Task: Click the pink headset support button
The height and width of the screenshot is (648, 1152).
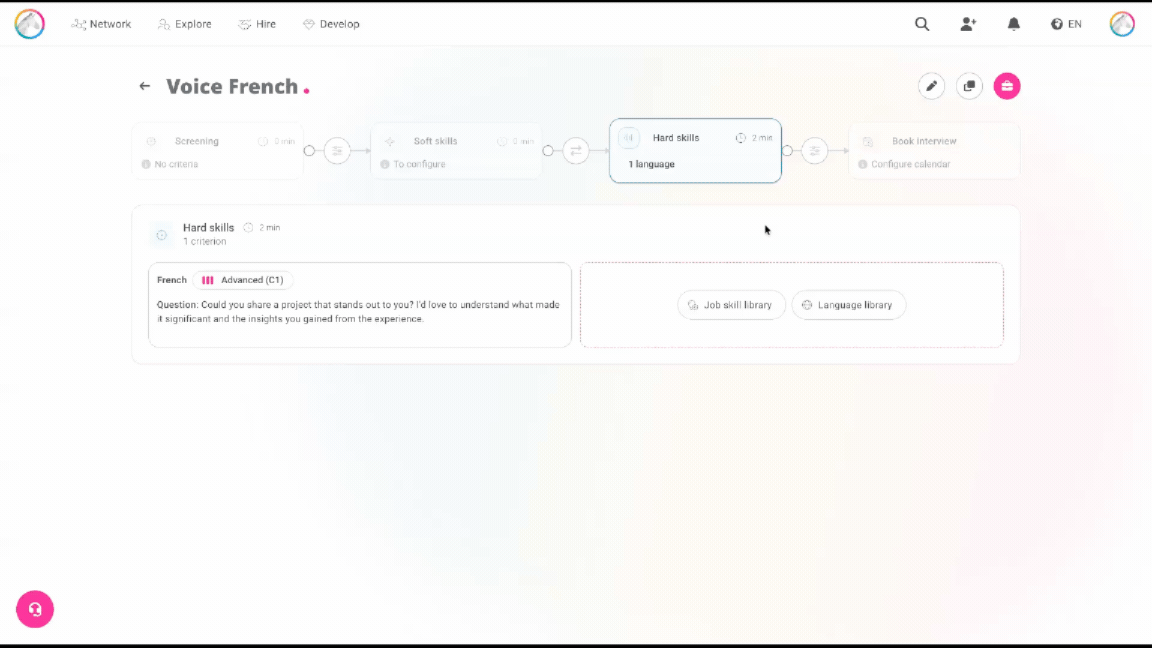Action: tap(35, 609)
